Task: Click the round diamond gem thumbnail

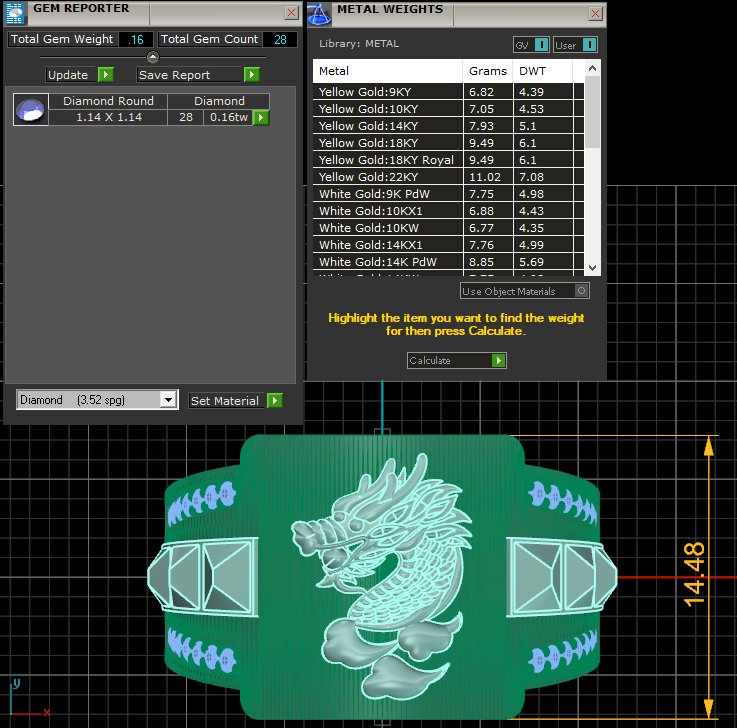Action: 31,109
